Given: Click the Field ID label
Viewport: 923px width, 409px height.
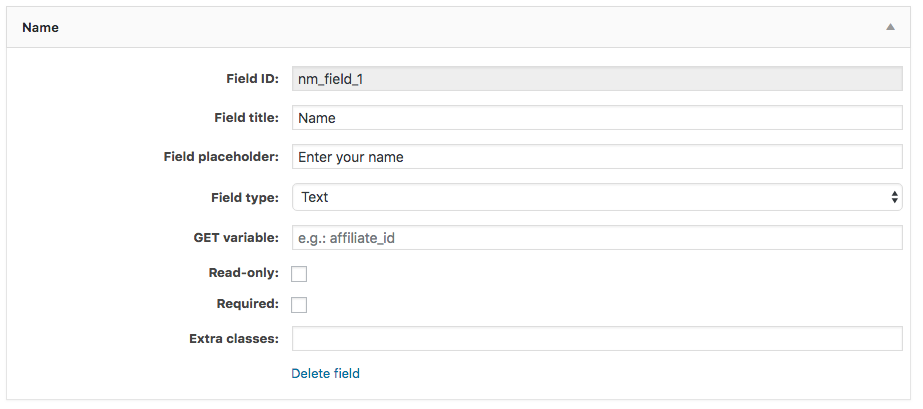Looking at the screenshot, I should [x=253, y=78].
